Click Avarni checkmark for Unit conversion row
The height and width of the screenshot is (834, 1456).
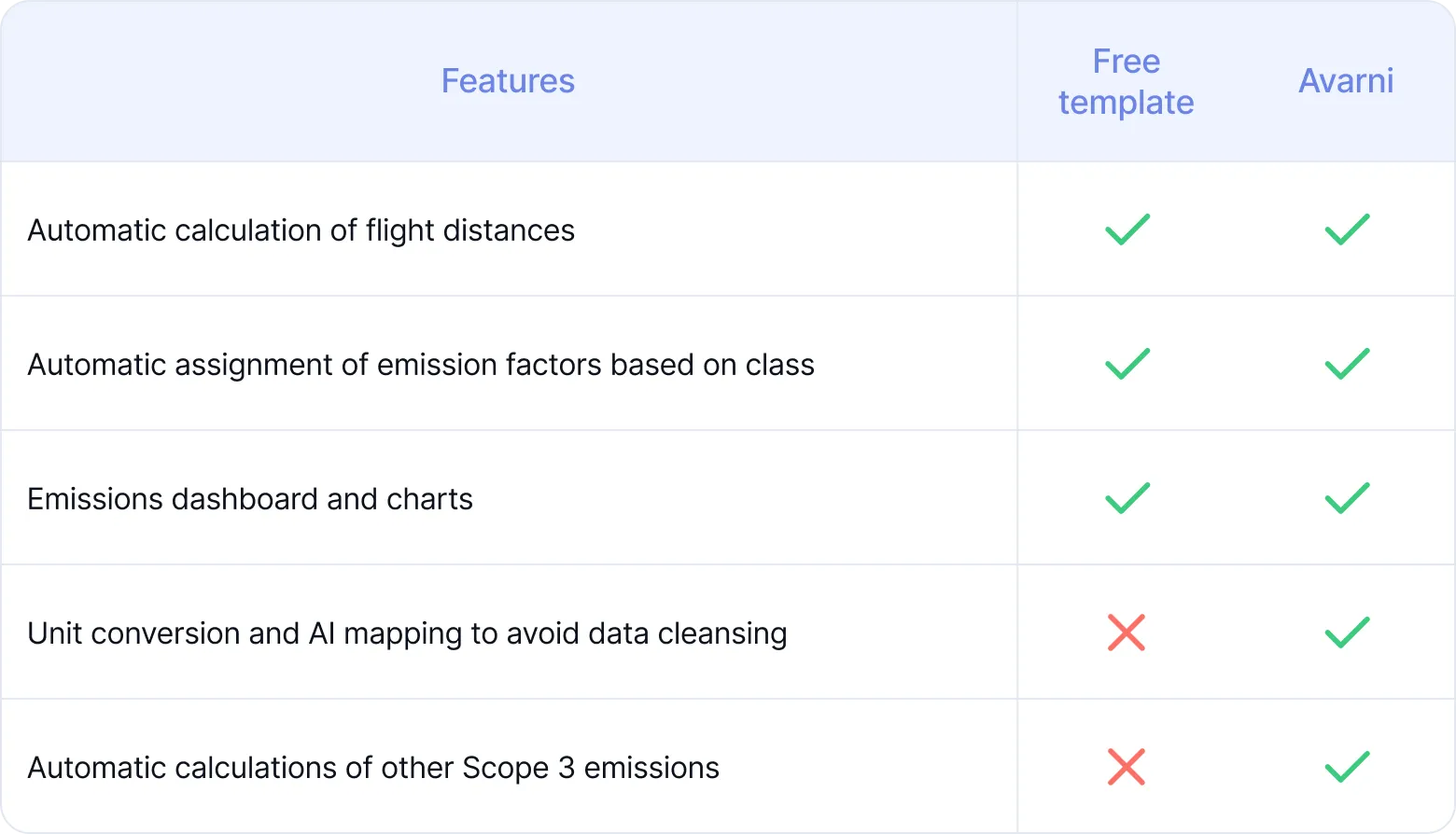pos(1347,632)
